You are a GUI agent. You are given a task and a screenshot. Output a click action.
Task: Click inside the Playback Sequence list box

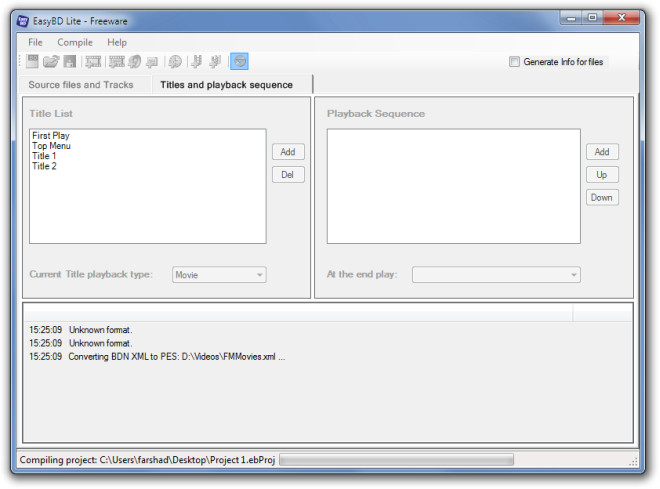[454, 186]
